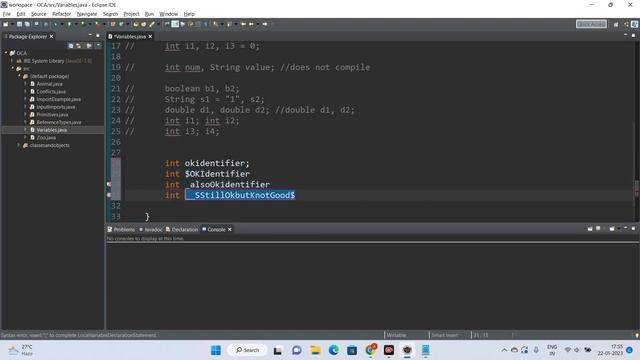Image resolution: width=640 pixels, height=360 pixels.
Task: Expand the Animal.java node
Action: (26, 84)
